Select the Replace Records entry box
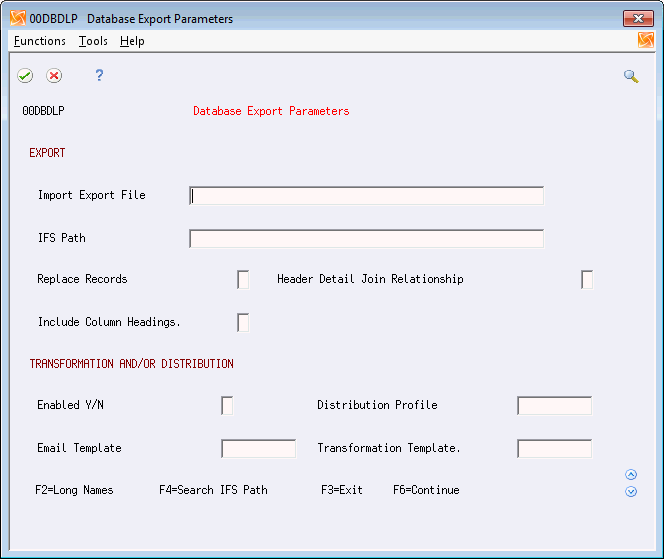Screen dimensions: 664x559 243,280
